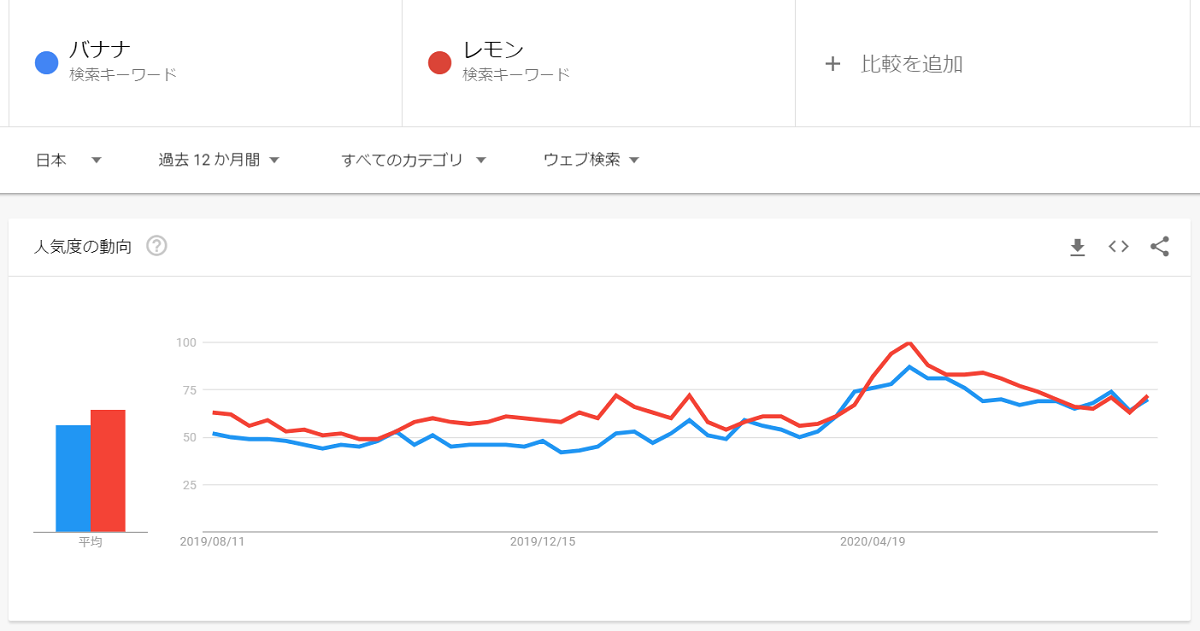Open the 日本 region dropdown
Screen dimensions: 1200x631
(x=68, y=160)
